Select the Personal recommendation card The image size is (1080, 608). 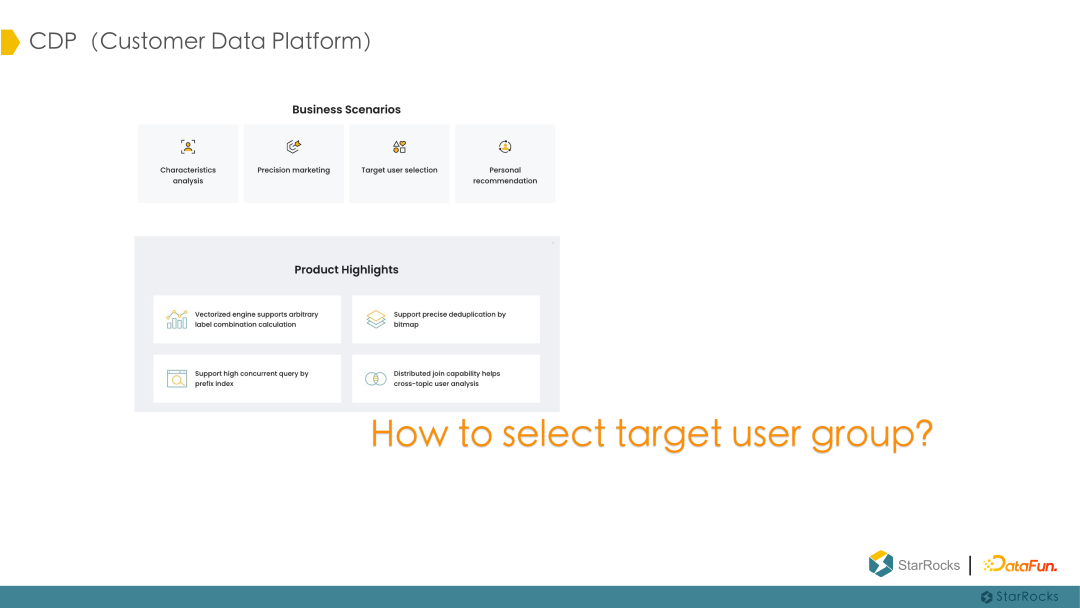505,163
